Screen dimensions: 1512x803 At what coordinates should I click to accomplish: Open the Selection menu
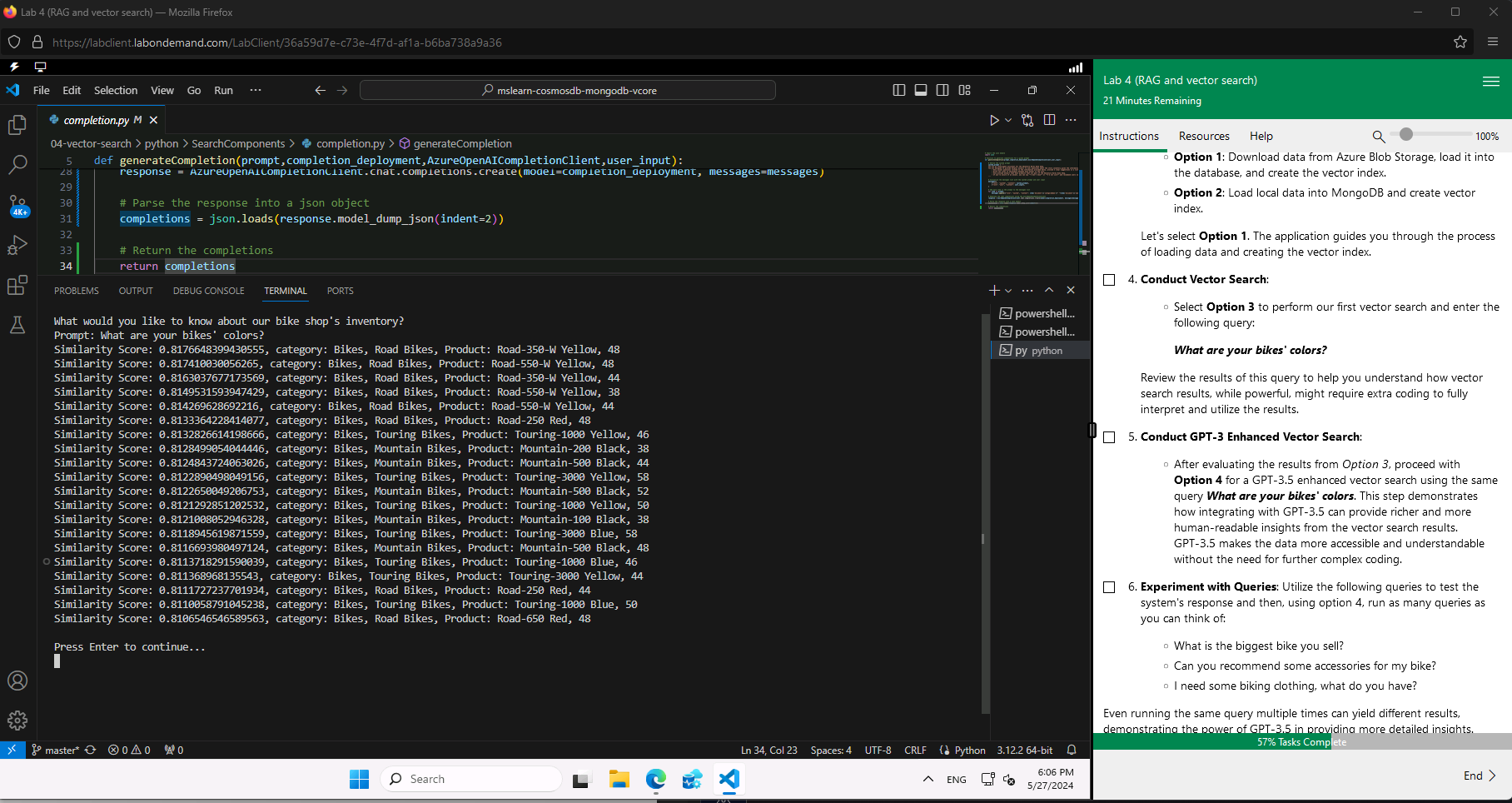[115, 90]
